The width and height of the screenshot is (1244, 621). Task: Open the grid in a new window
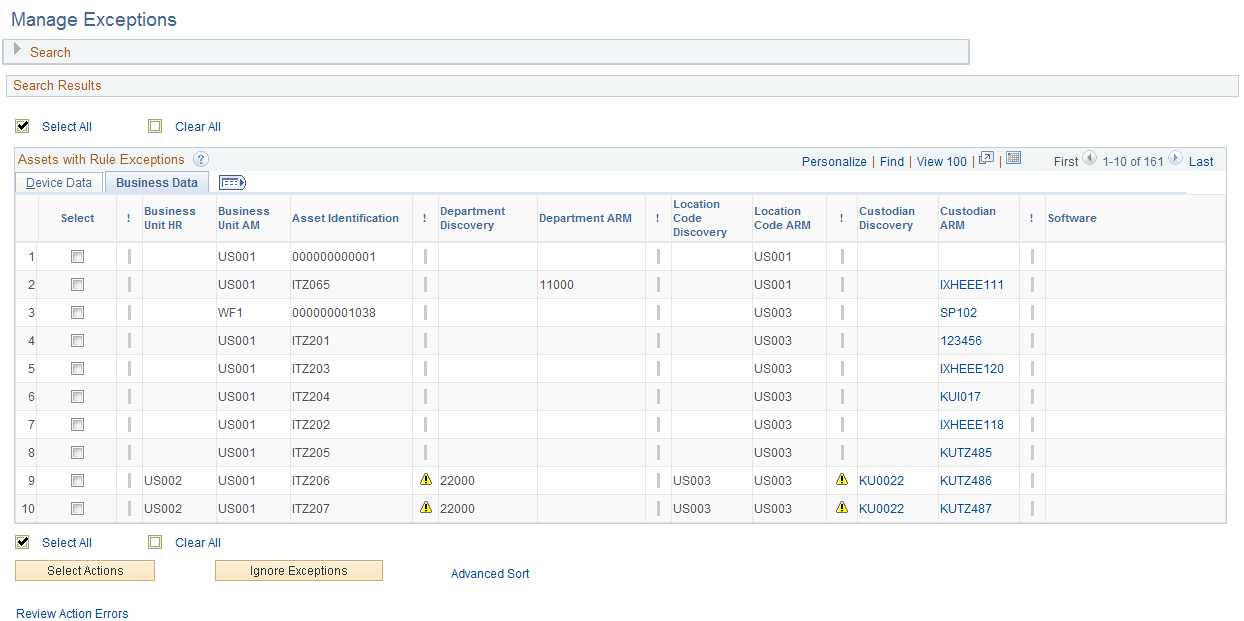click(987, 160)
